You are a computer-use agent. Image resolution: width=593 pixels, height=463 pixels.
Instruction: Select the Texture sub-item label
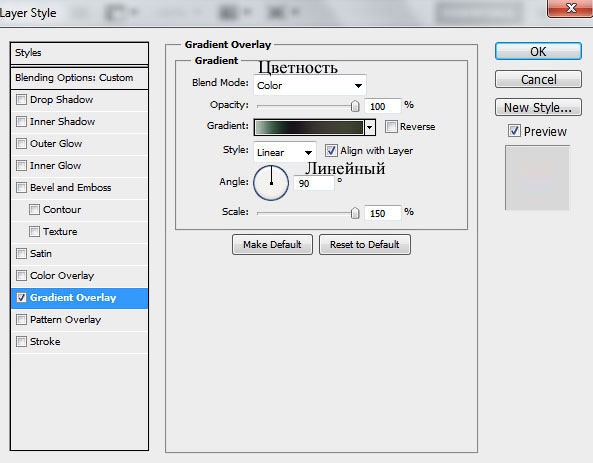[x=60, y=232]
